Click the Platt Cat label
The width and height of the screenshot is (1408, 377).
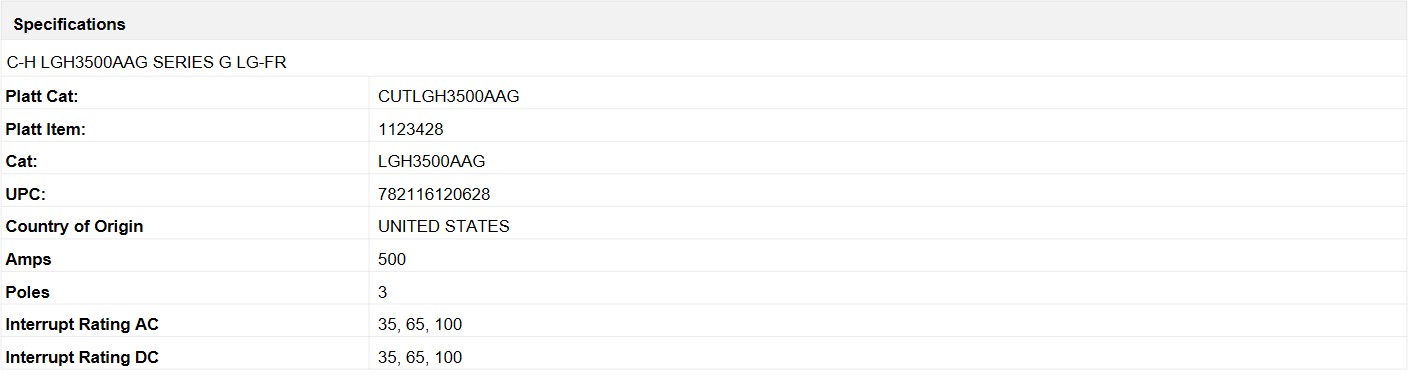(x=42, y=96)
